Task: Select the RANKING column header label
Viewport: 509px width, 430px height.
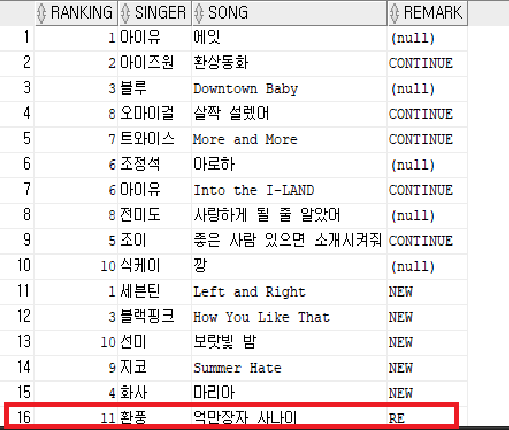Action: pos(82,13)
